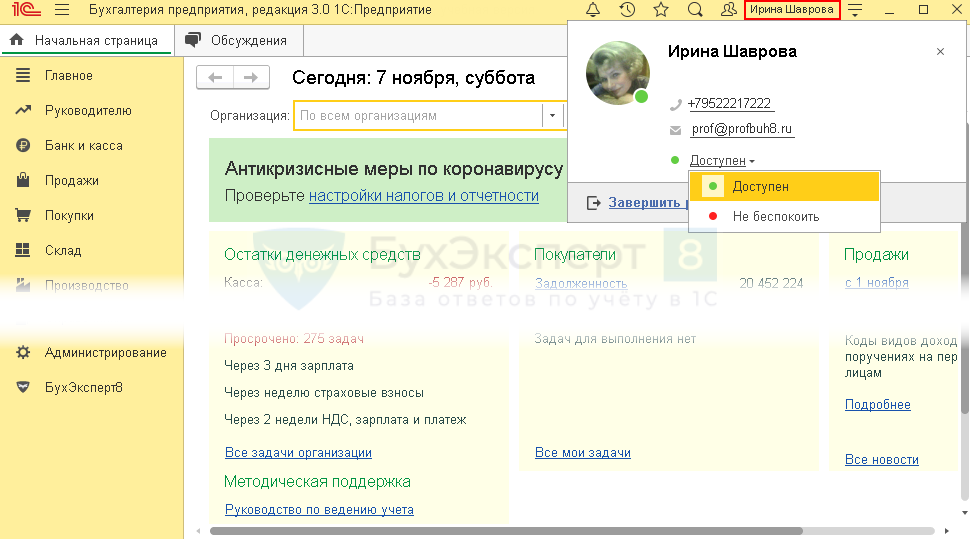Click the notifications bell icon
This screenshot has width=970, height=539.
point(593,10)
